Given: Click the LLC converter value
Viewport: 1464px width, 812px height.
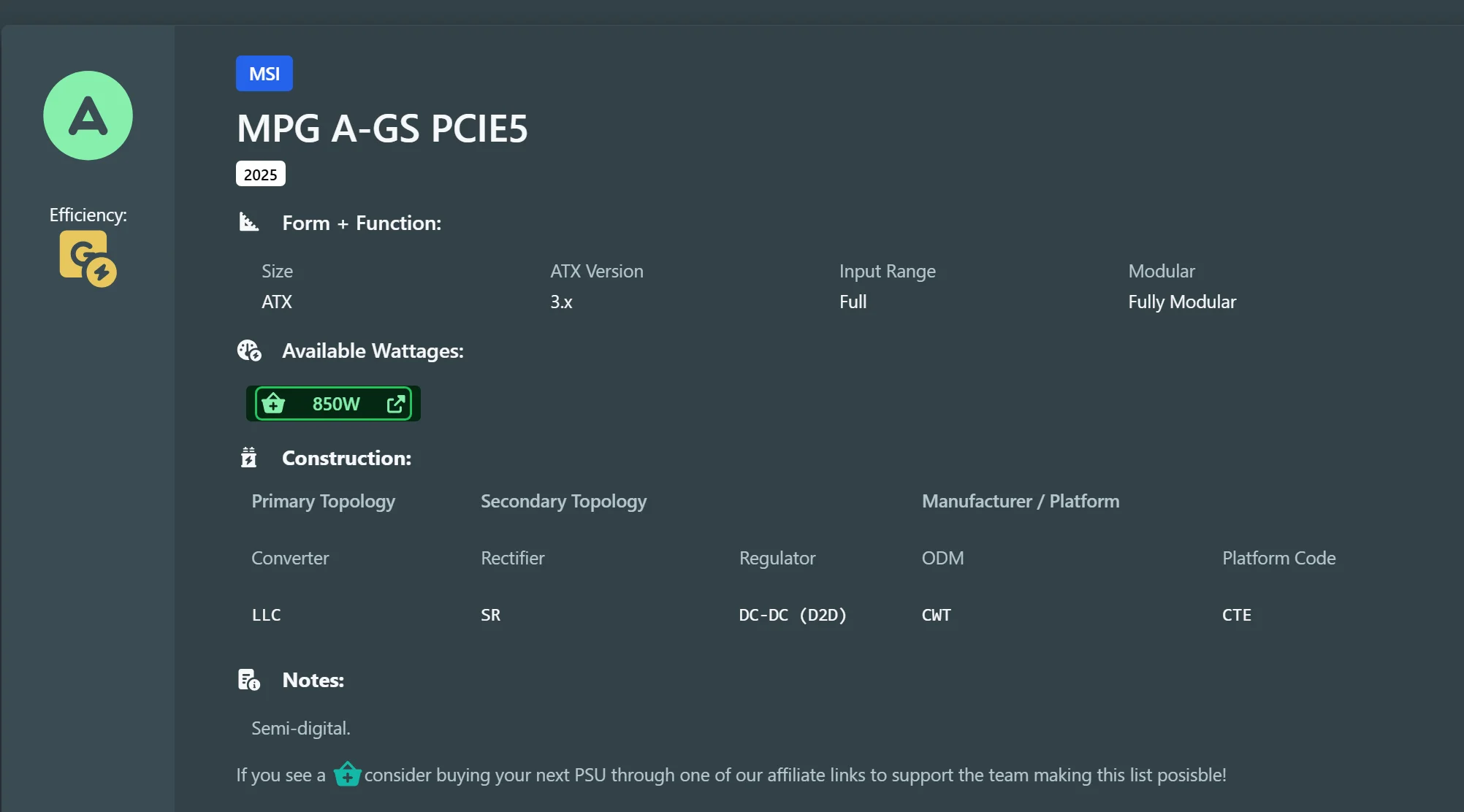Looking at the screenshot, I should click(x=266, y=615).
